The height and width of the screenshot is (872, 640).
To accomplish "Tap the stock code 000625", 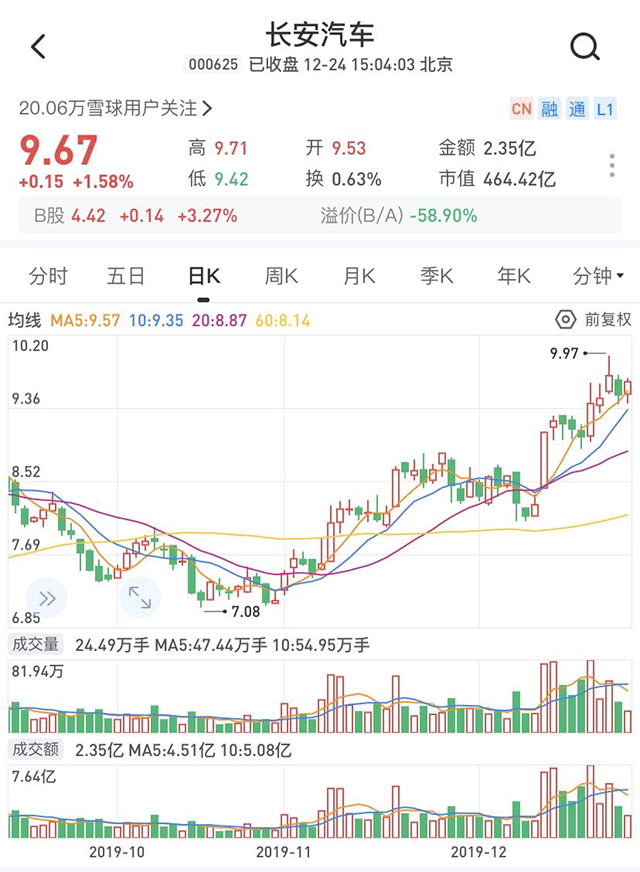I will 213,65.
